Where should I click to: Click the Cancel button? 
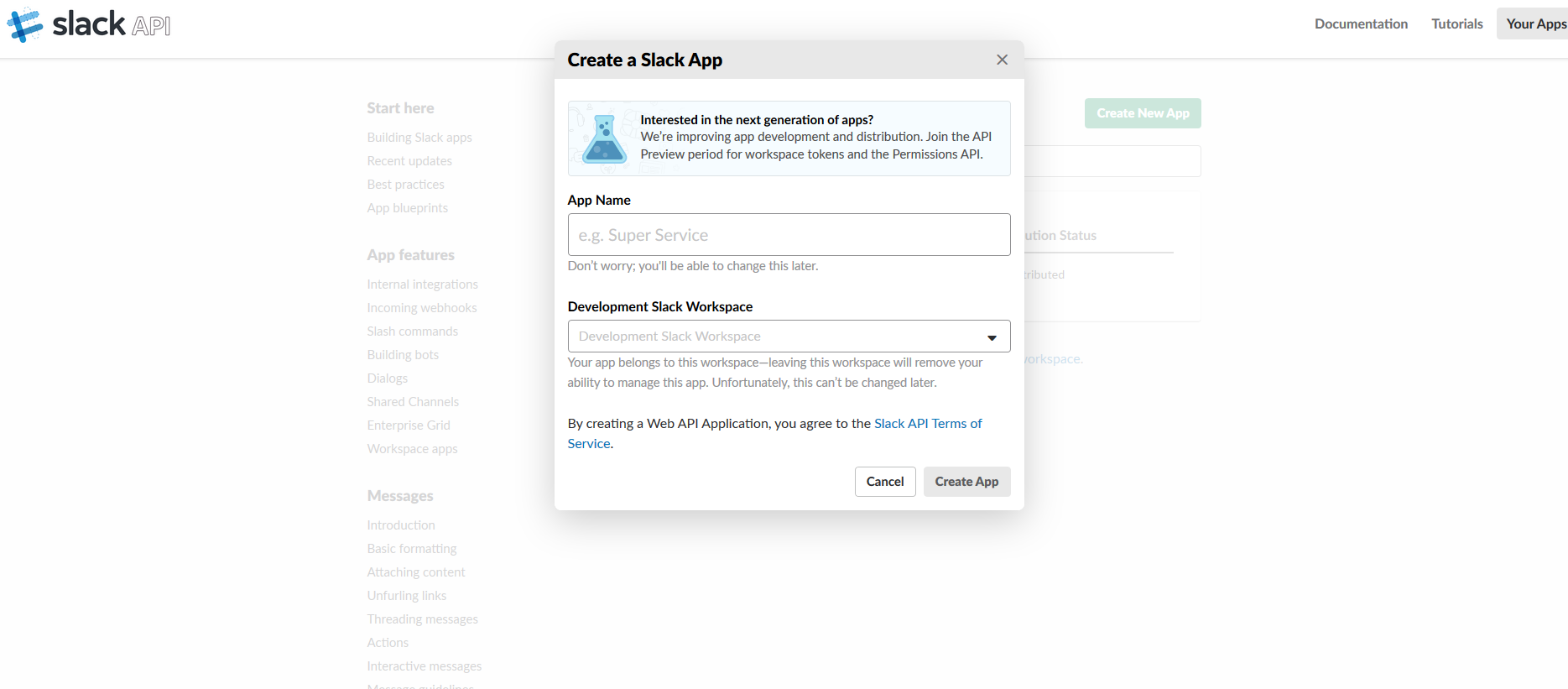point(885,482)
